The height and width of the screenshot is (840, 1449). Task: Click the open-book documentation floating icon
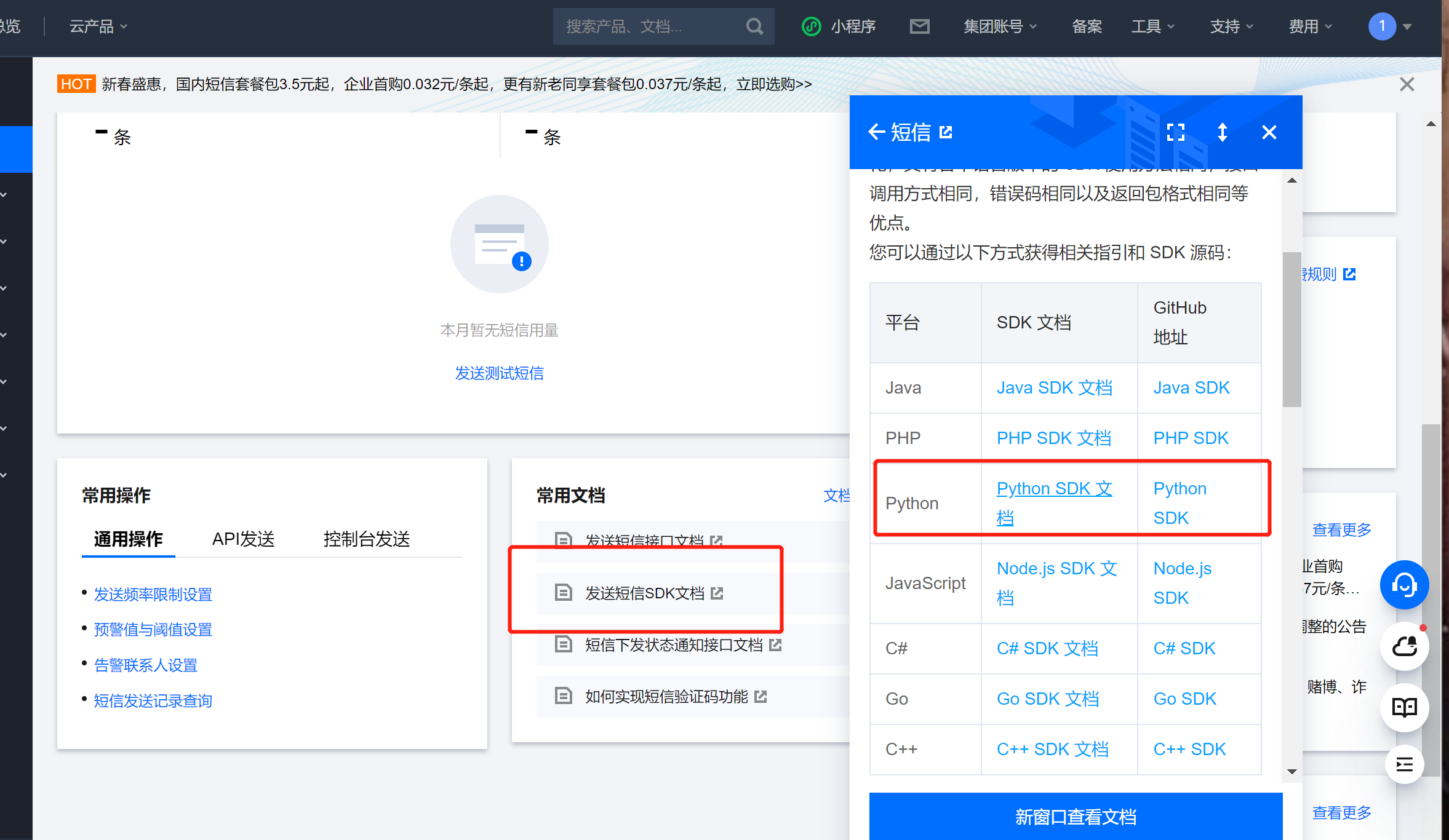click(1404, 707)
